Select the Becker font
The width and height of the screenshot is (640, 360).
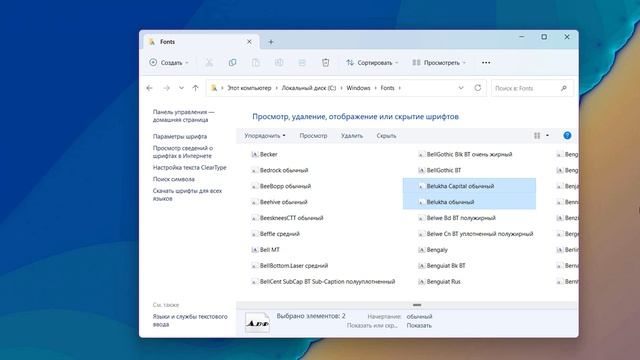pyautogui.click(x=264, y=154)
